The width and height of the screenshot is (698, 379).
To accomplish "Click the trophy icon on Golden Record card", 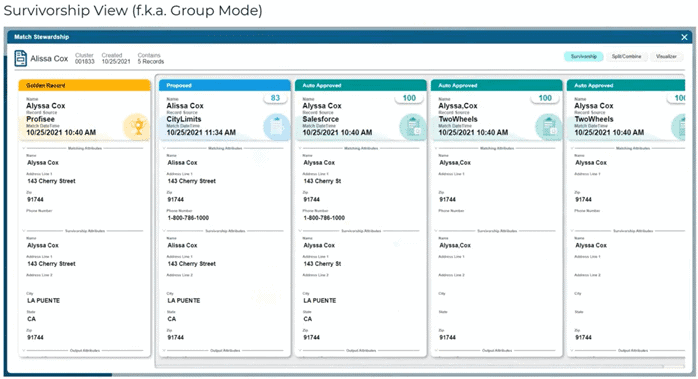I will coord(138,127).
